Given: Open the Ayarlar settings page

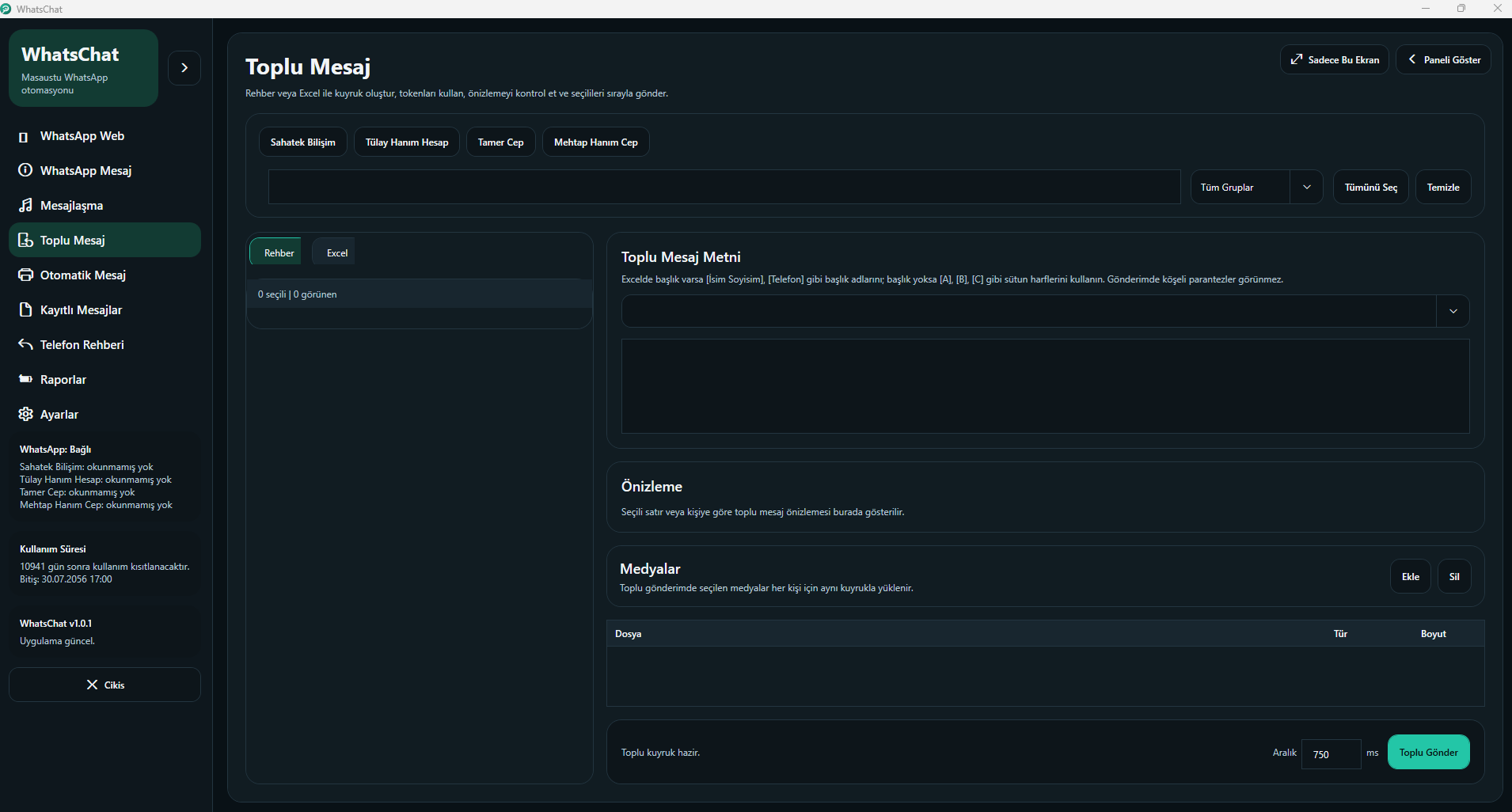Looking at the screenshot, I should click(x=104, y=415).
